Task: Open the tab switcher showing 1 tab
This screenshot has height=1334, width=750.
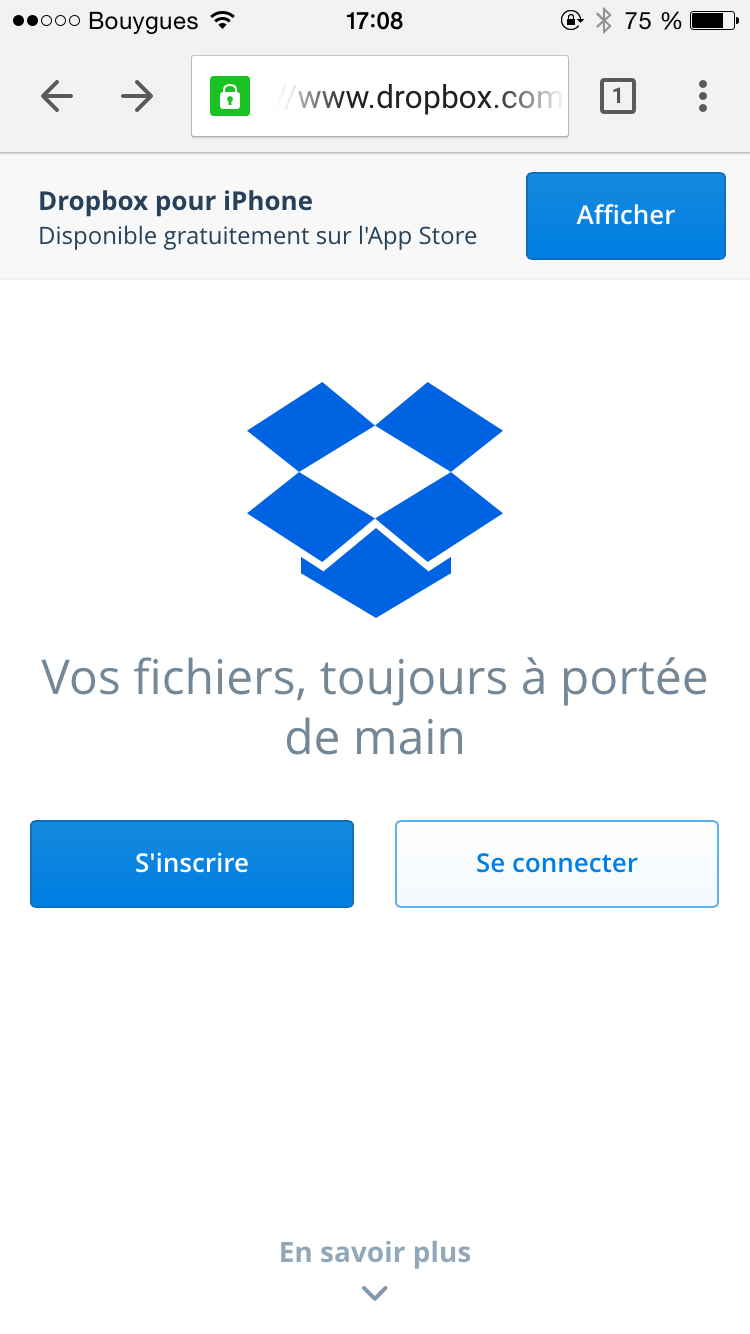Action: 618,96
